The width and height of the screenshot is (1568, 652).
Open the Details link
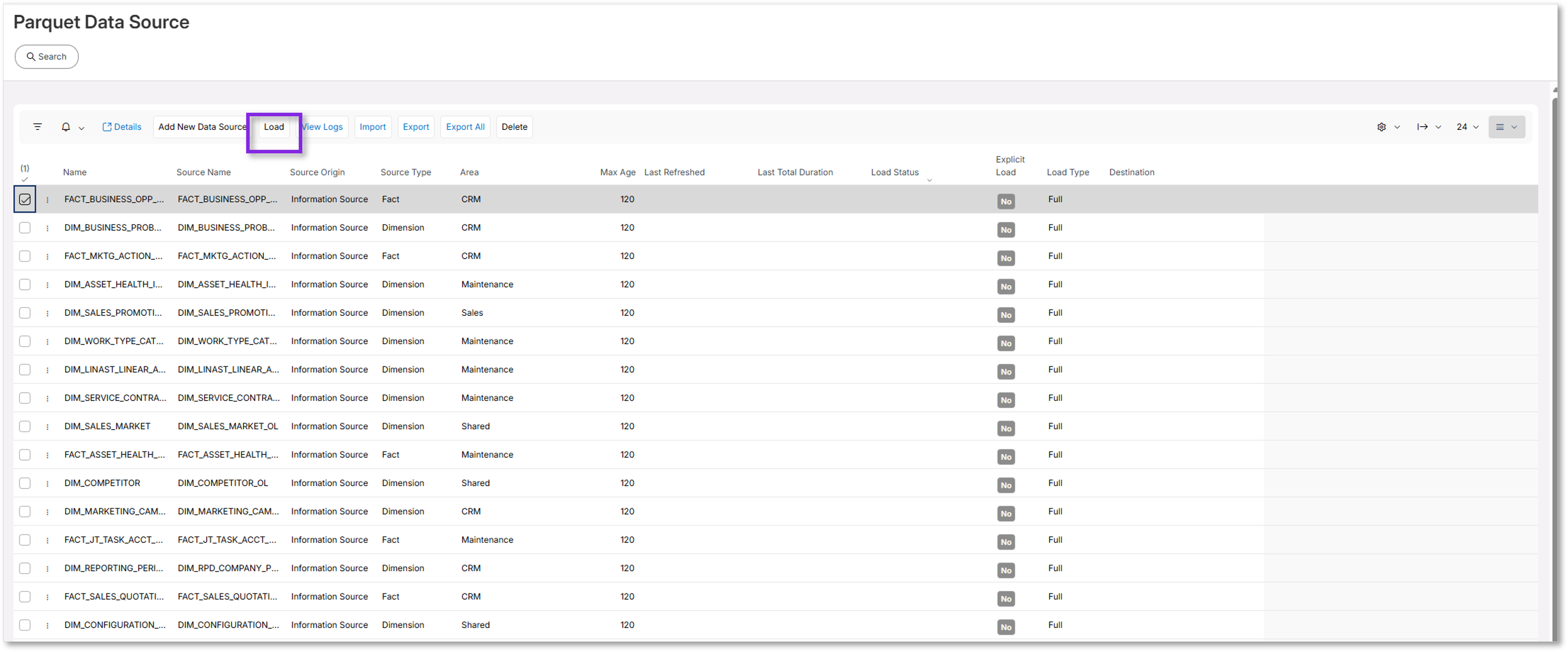[x=122, y=127]
